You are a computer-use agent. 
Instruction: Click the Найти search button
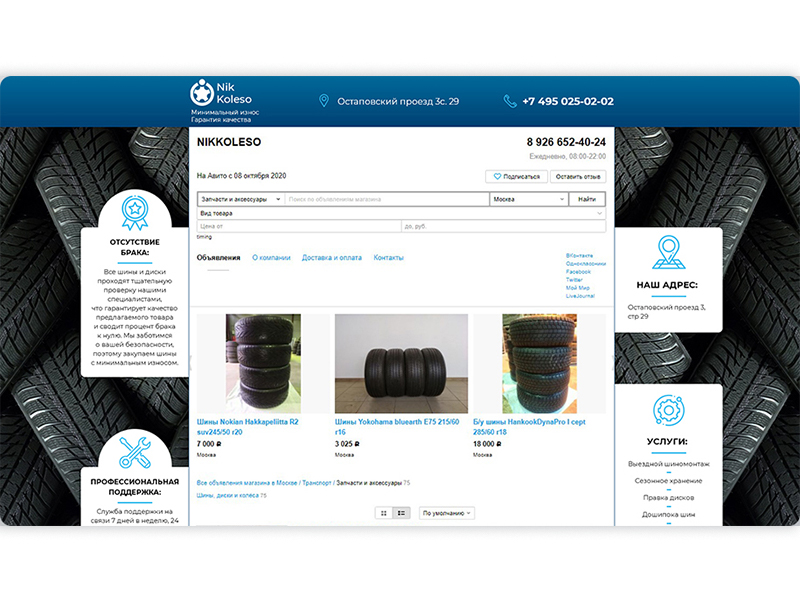point(587,199)
